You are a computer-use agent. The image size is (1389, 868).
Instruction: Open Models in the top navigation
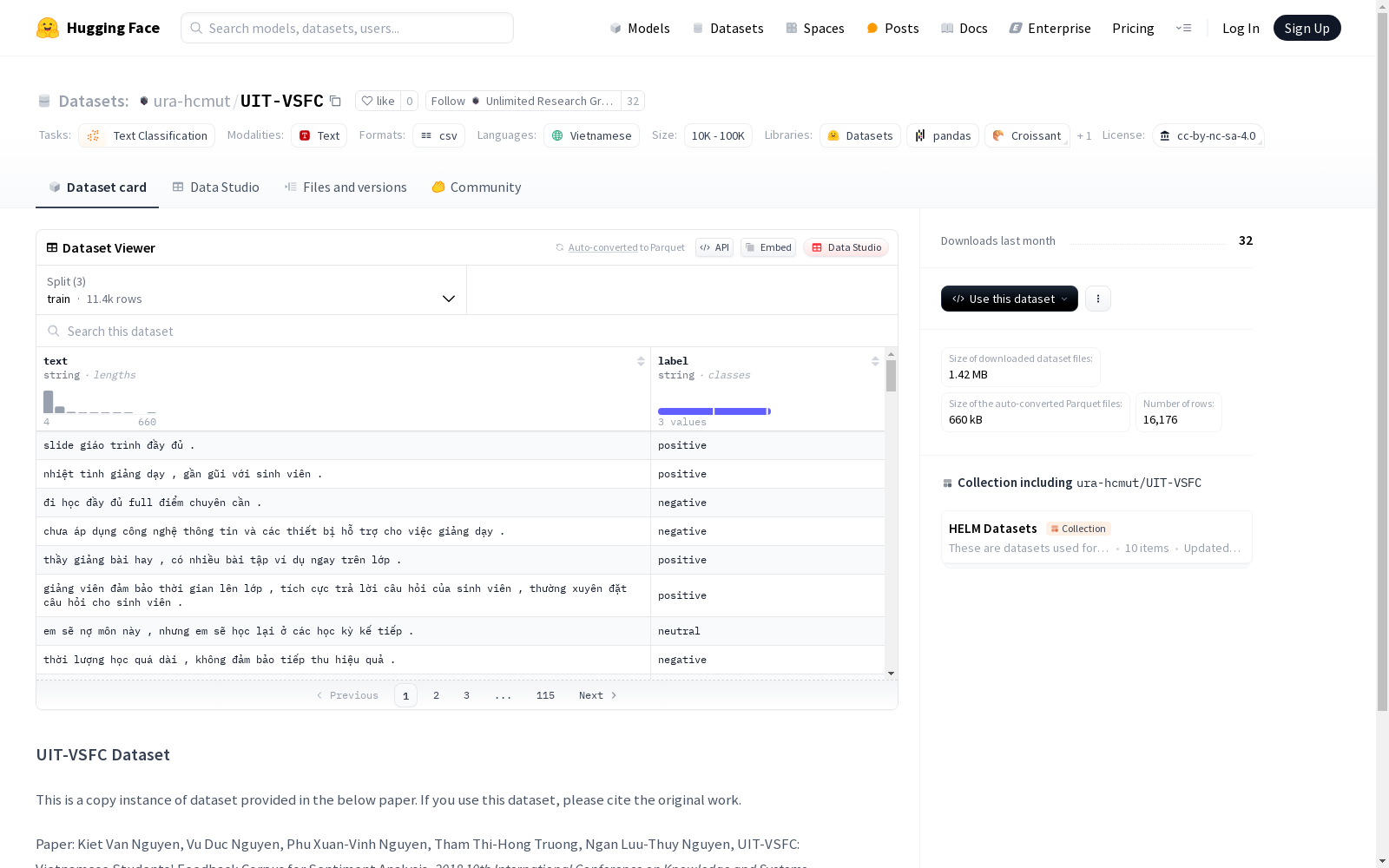tap(640, 28)
